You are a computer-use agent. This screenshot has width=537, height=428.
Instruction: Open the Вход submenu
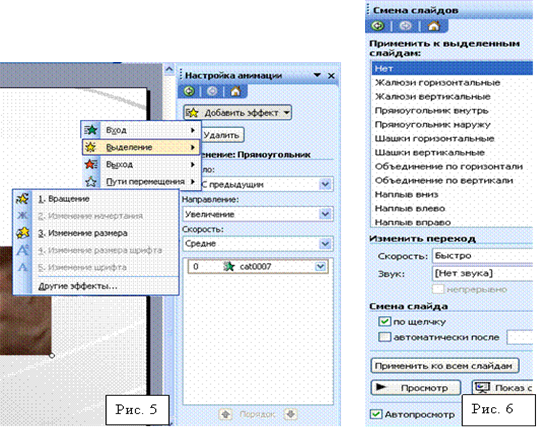coord(141,130)
